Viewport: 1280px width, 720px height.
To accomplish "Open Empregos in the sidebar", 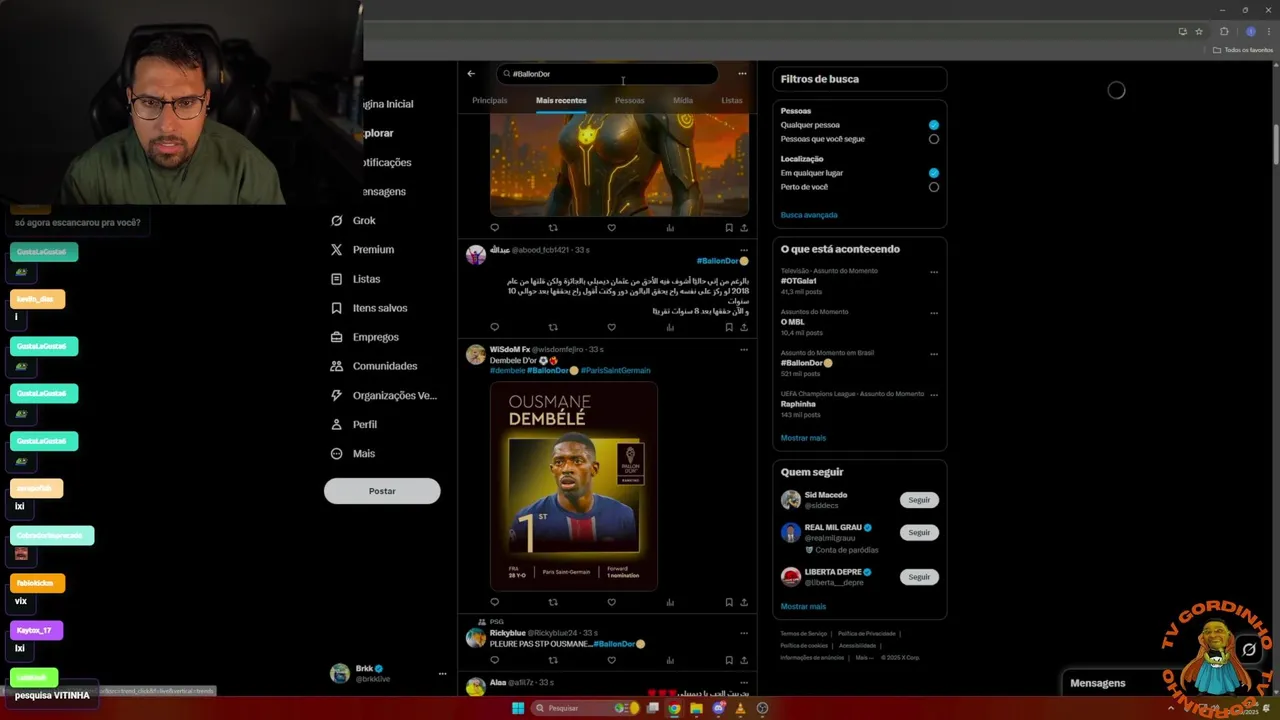I will [364, 337].
